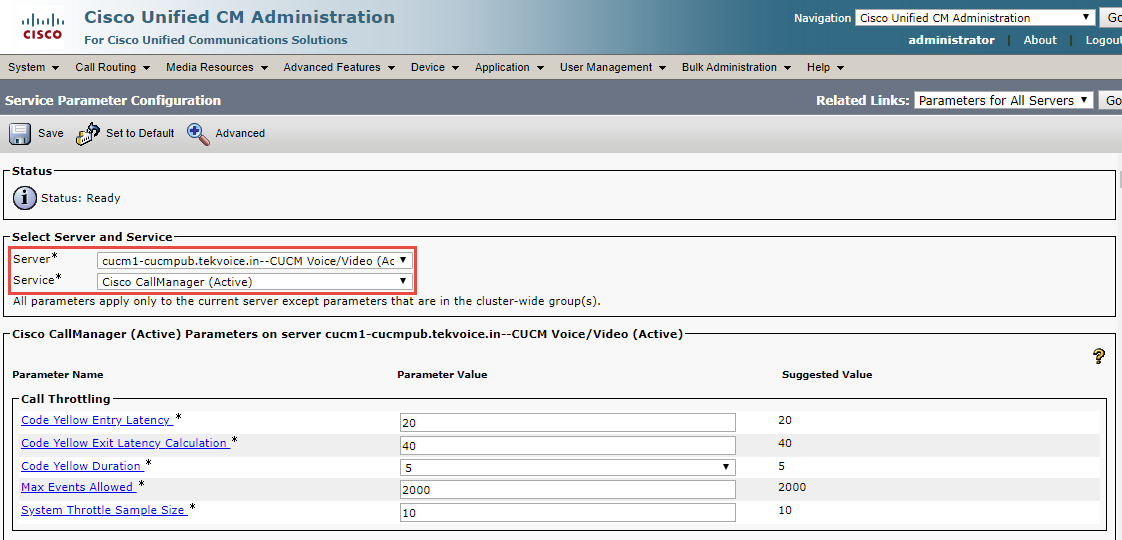Click the Max Events Allowed field
Viewport: 1122px width, 540px height.
567,490
